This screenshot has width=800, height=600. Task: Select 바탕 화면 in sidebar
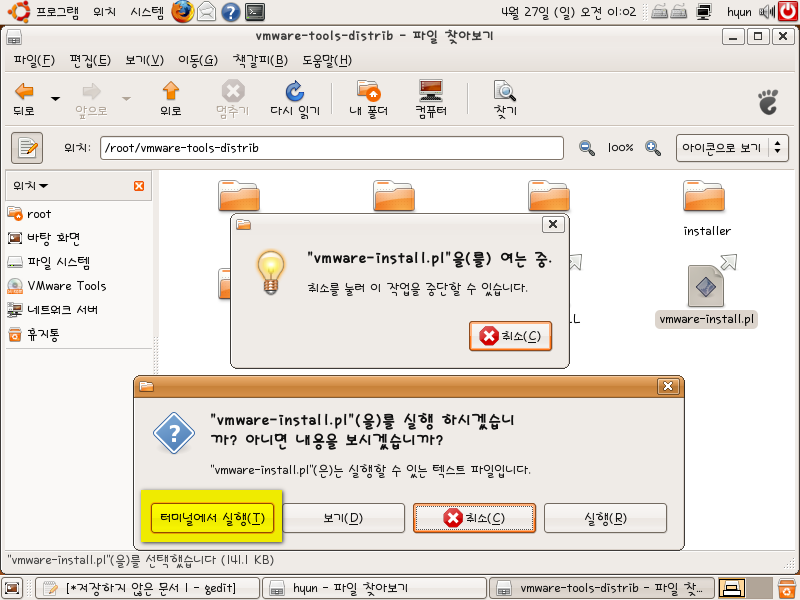44,238
